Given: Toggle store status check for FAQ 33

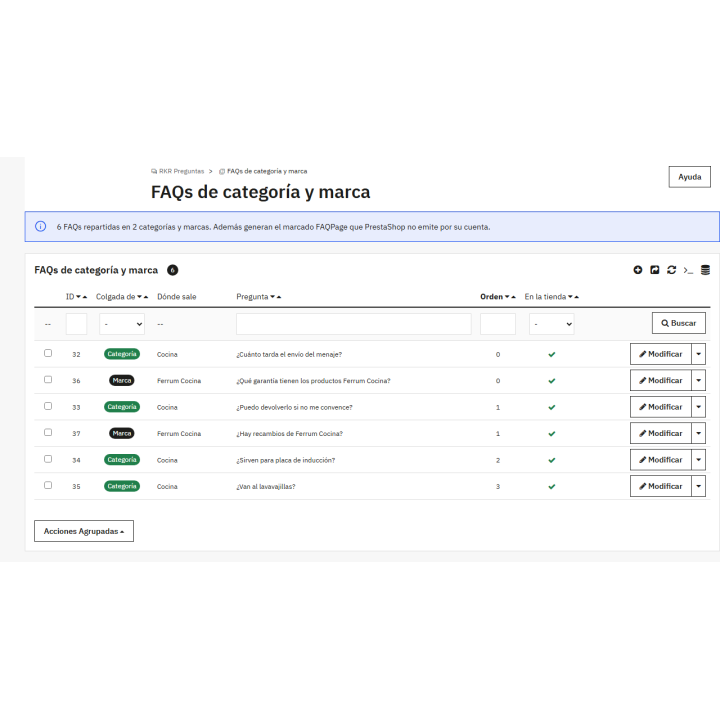Looking at the screenshot, I should coord(551,407).
